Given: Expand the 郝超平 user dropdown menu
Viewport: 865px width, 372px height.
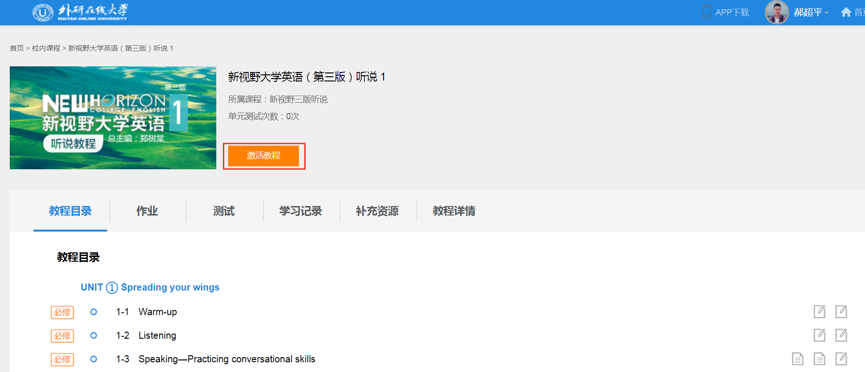Looking at the screenshot, I should 811,13.
